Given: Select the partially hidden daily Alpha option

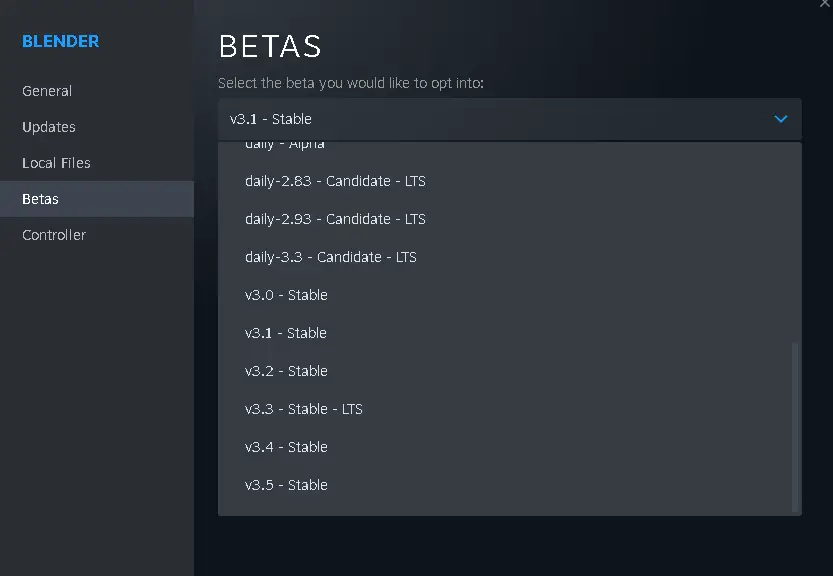Looking at the screenshot, I should pos(509,146).
